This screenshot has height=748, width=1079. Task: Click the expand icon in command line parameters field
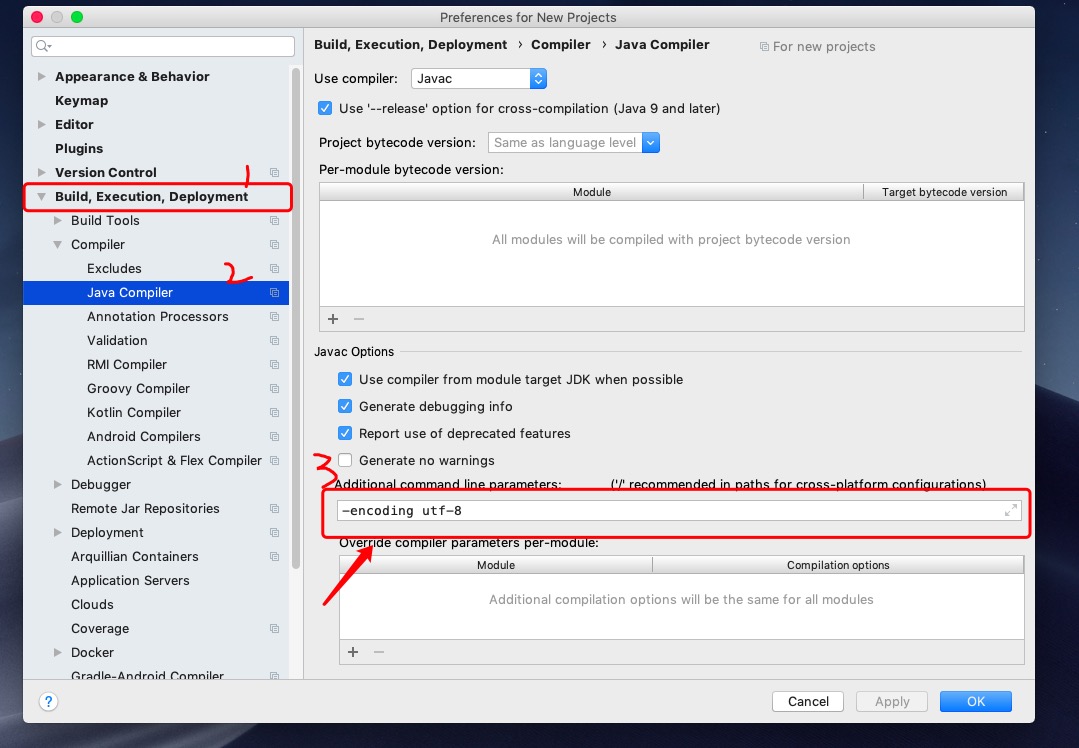(1010, 511)
